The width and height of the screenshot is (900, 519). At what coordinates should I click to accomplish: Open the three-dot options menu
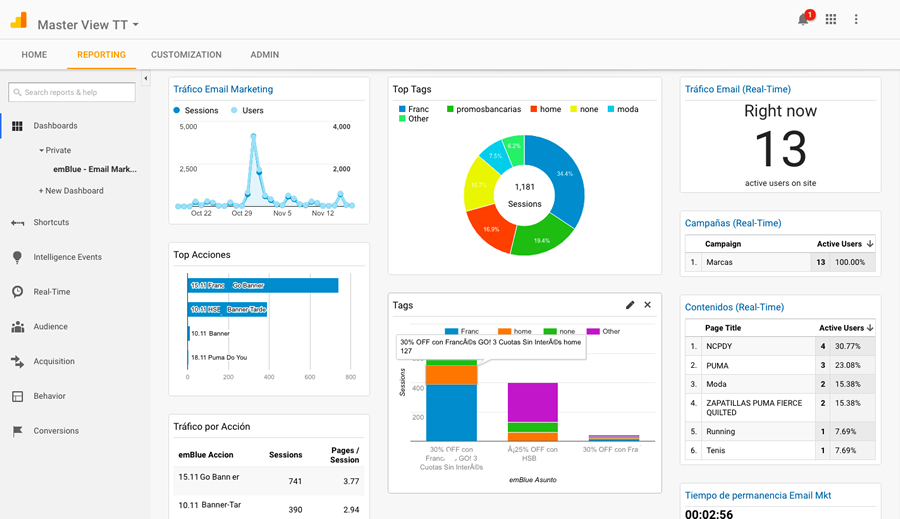(x=856, y=19)
